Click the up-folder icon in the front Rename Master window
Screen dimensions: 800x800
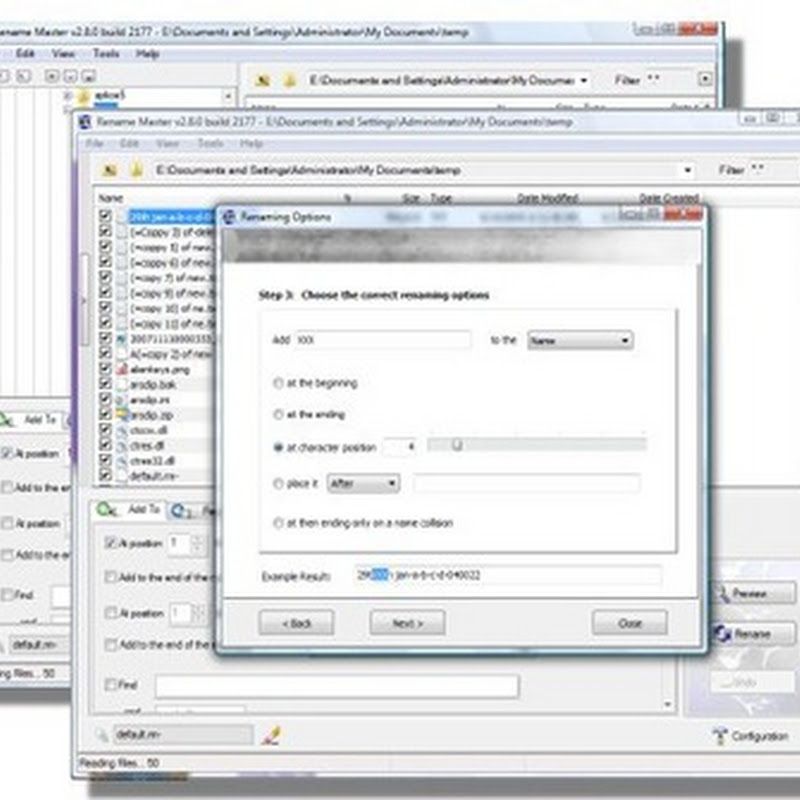click(x=109, y=170)
